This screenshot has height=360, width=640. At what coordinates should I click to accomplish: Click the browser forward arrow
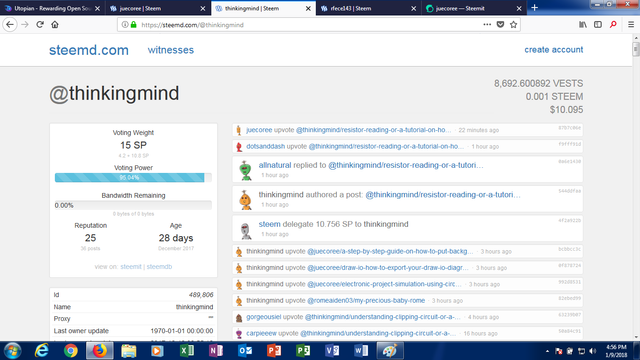tap(25, 24)
